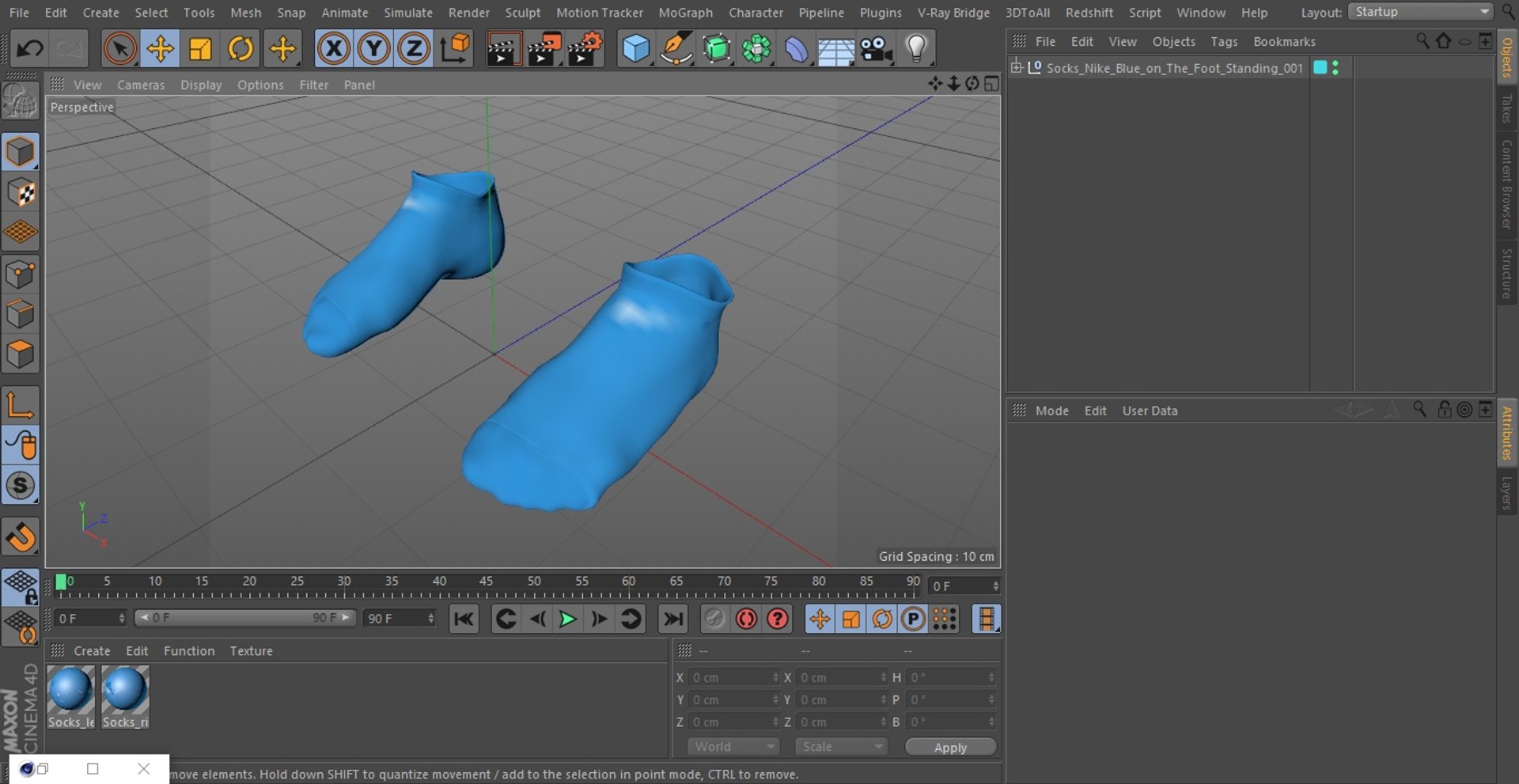Switch to Points mode
The width and height of the screenshot is (1519, 784).
click(21, 275)
